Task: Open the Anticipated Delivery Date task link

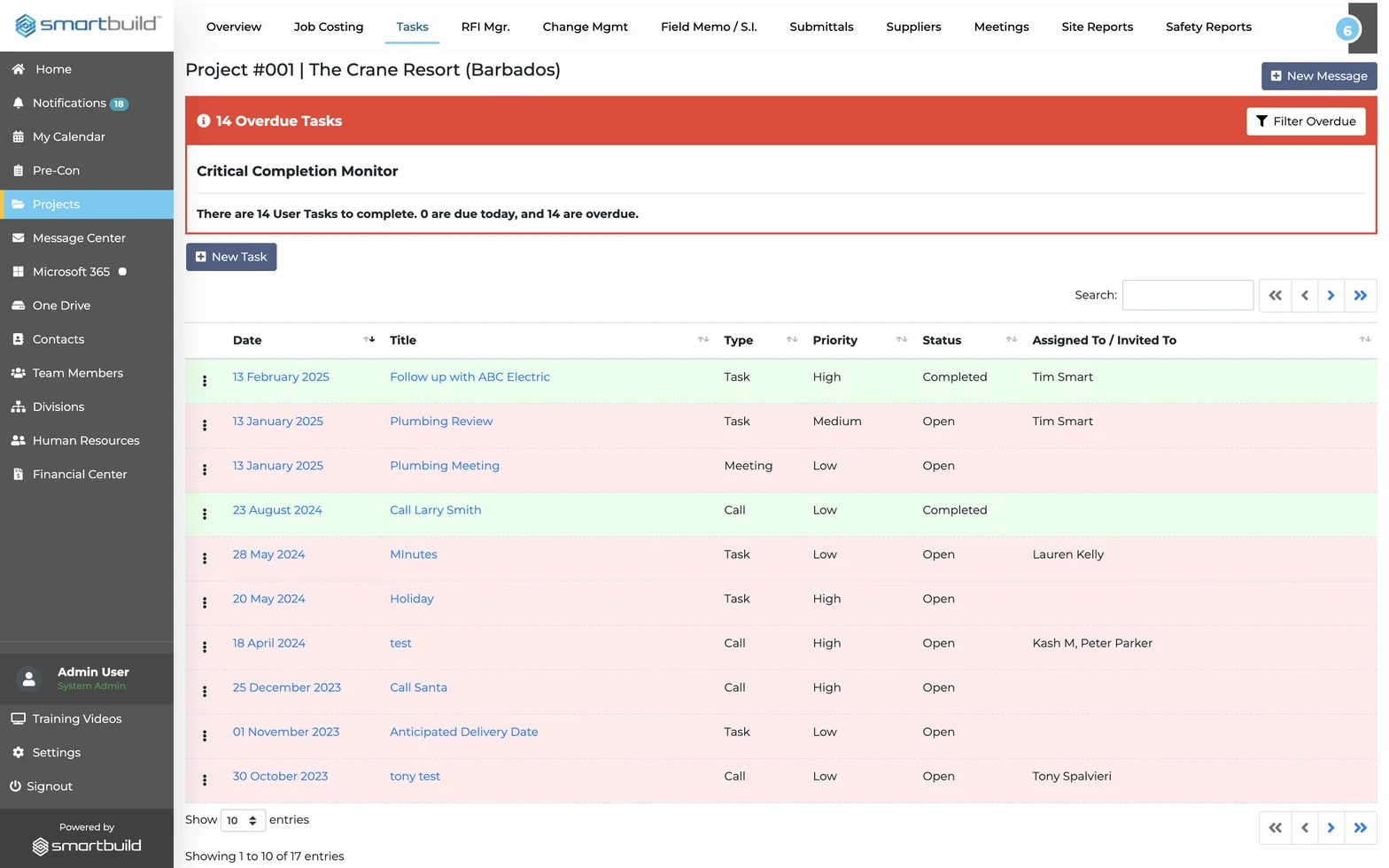Action: [464, 732]
